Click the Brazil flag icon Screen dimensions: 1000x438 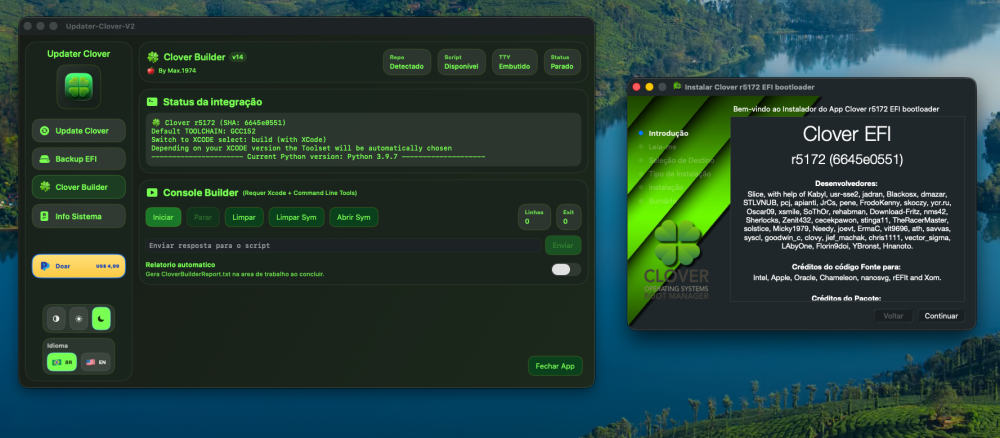click(x=57, y=362)
